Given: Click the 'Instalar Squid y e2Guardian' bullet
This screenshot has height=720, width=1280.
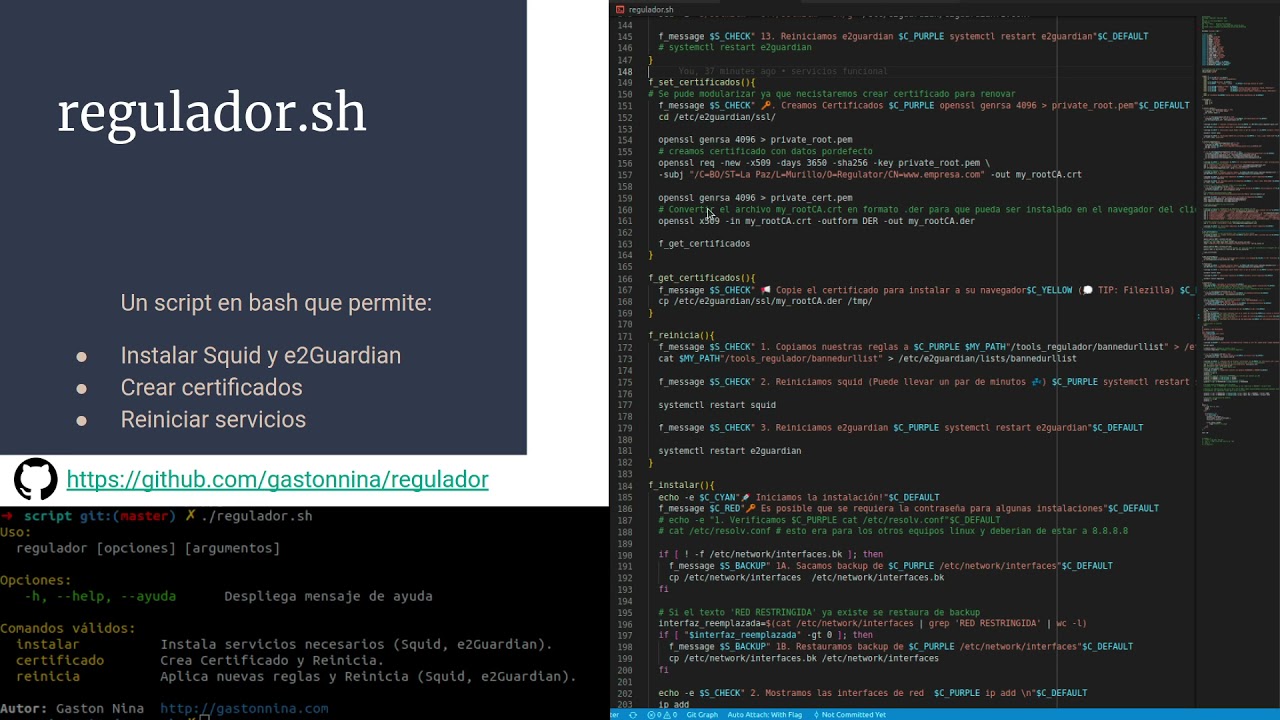Looking at the screenshot, I should [260, 356].
